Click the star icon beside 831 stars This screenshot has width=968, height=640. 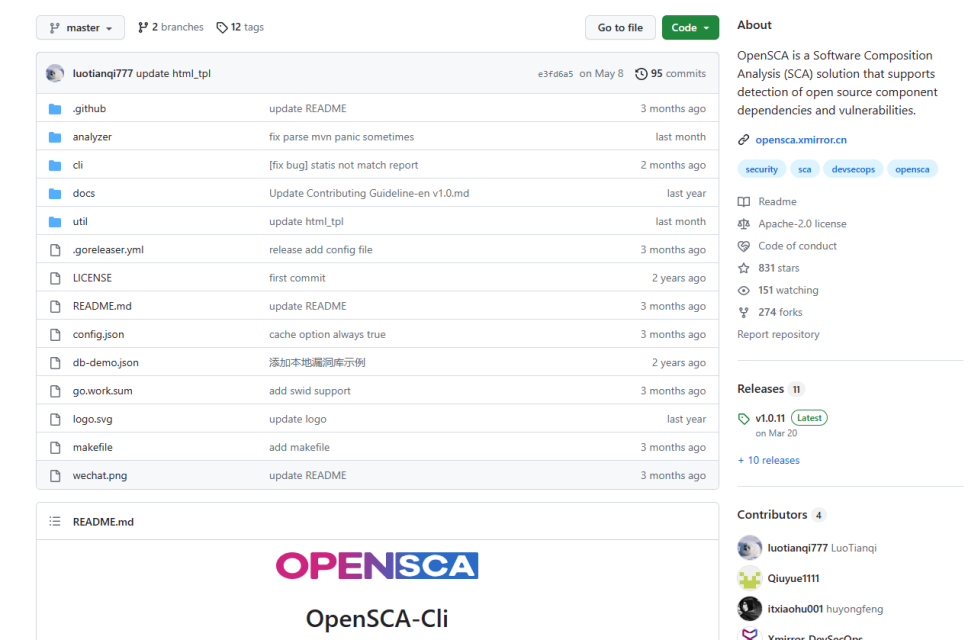[x=743, y=268]
